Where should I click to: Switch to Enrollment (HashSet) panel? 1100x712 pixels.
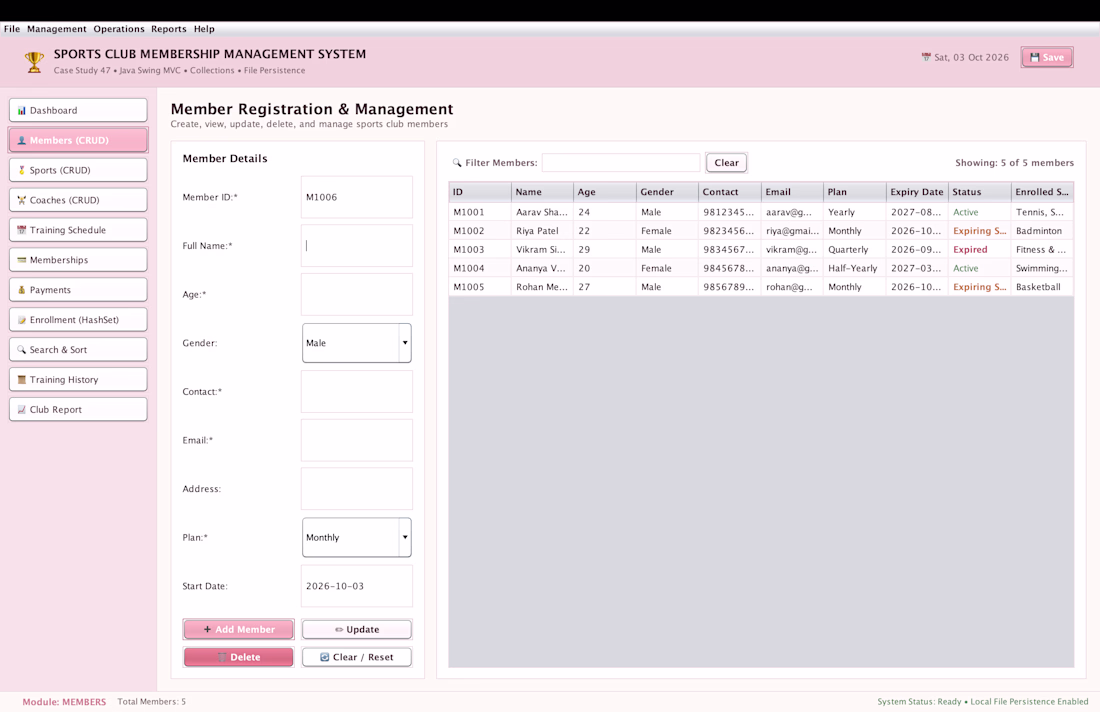pyautogui.click(x=78, y=320)
